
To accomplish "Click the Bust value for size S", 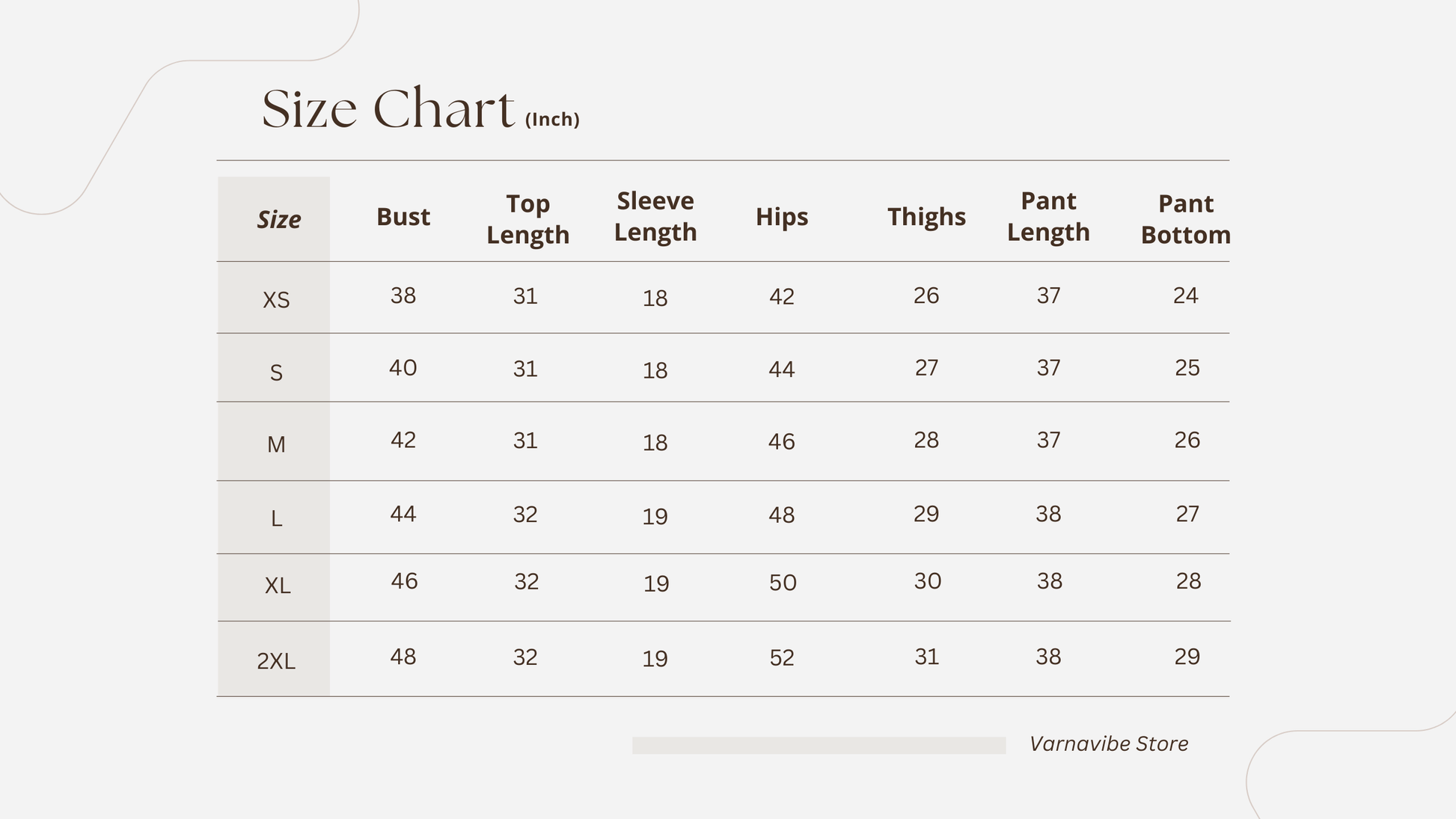I will [403, 368].
